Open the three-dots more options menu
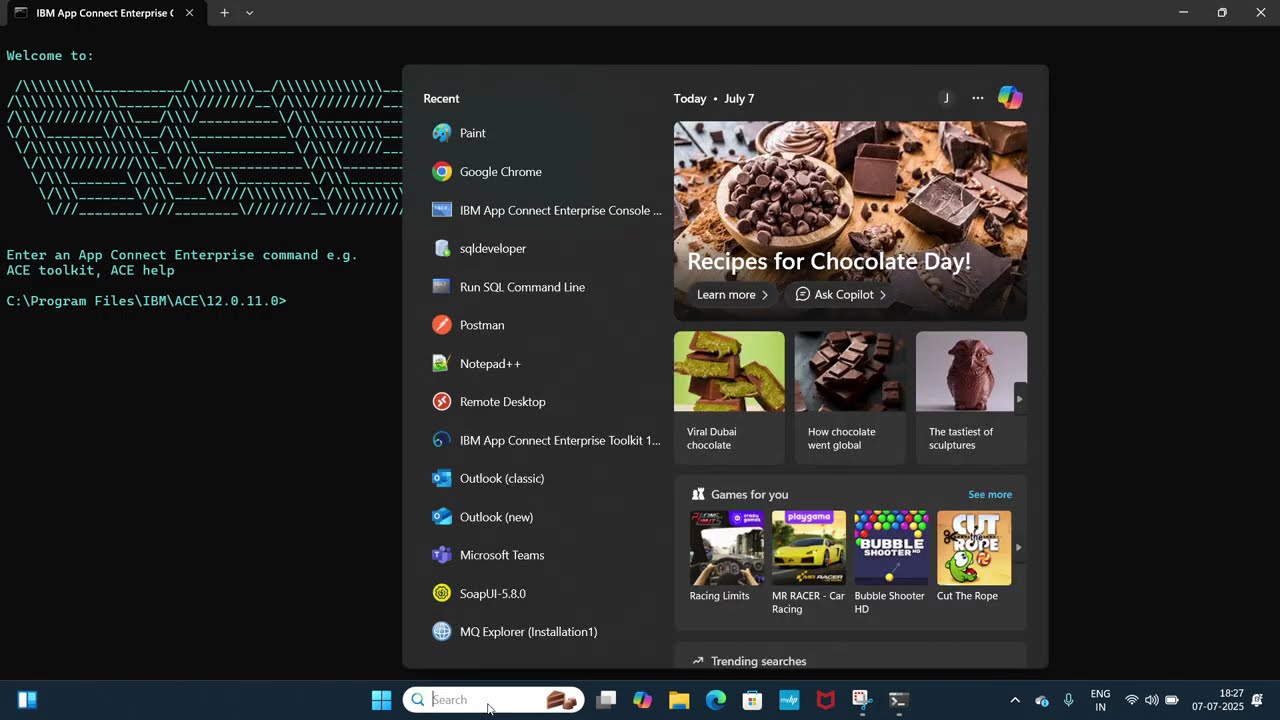 (978, 98)
